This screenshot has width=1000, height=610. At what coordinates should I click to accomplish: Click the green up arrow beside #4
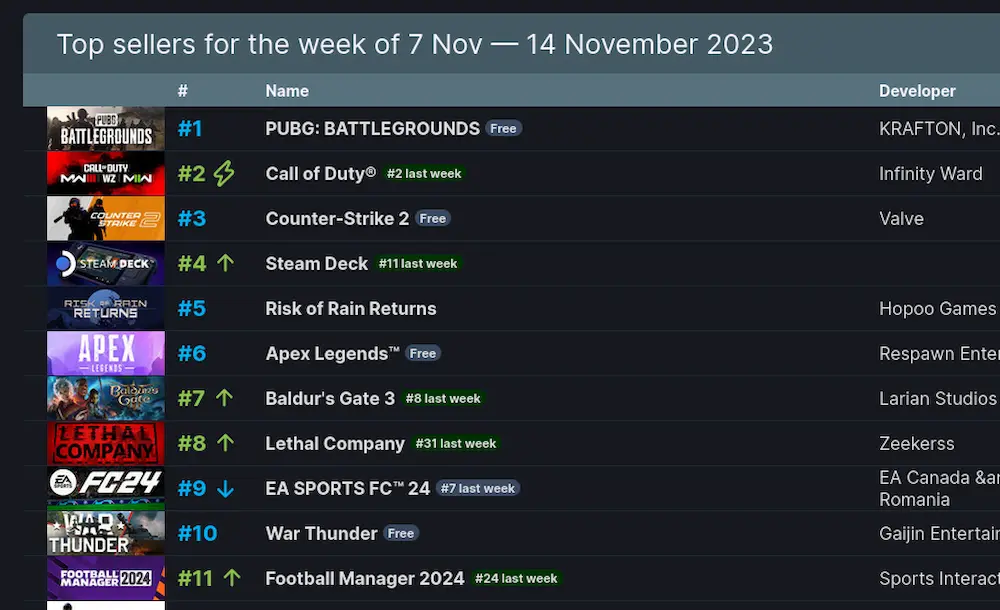click(x=225, y=264)
